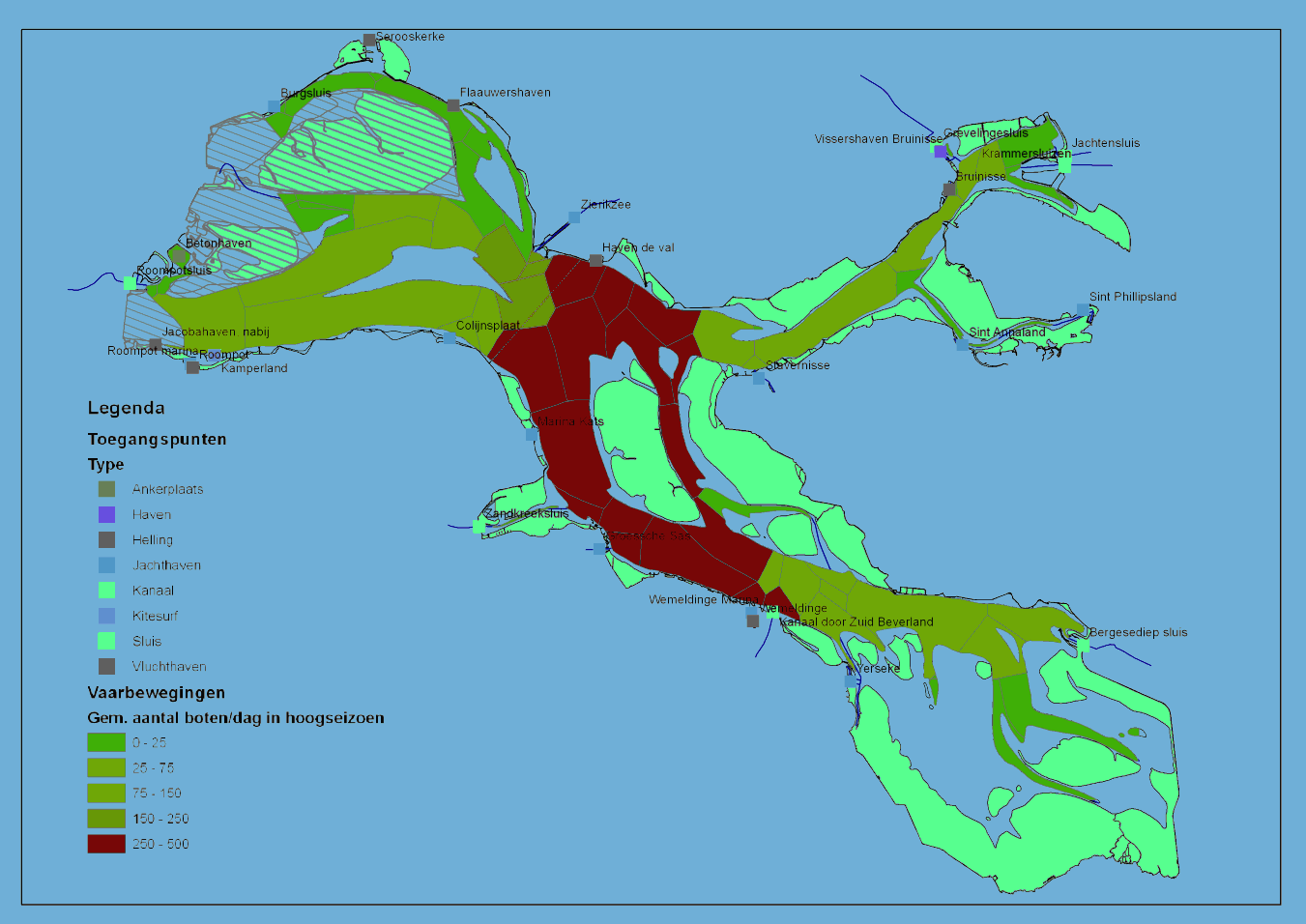Click the grey Wemeldinge marker square

(752, 621)
